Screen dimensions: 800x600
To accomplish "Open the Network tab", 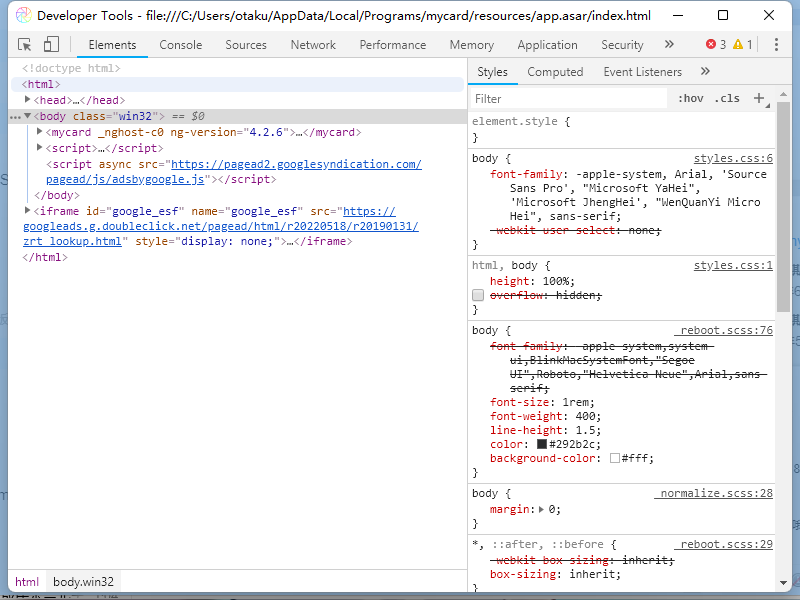I will tap(313, 45).
